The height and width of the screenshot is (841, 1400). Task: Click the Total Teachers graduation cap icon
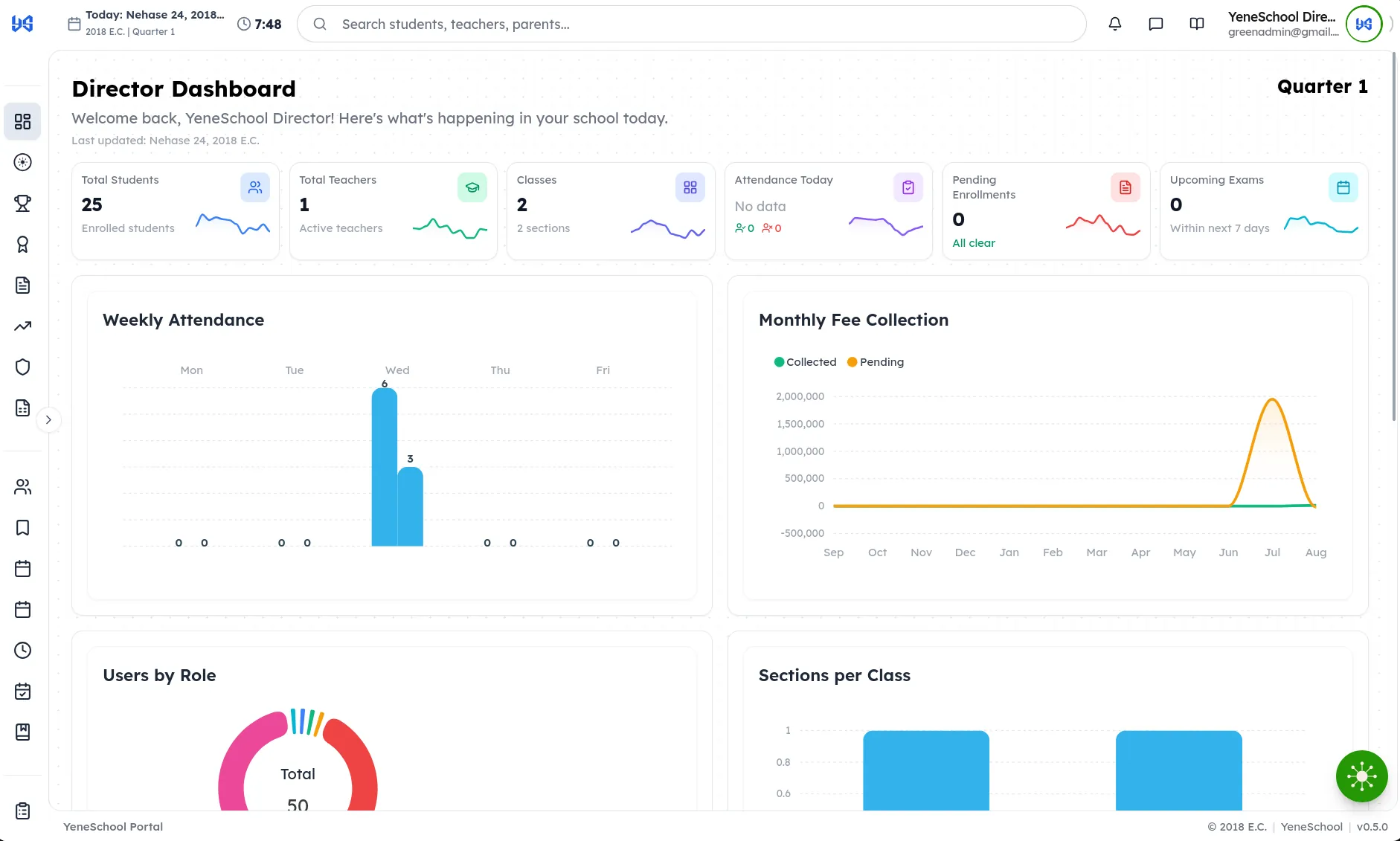[472, 187]
